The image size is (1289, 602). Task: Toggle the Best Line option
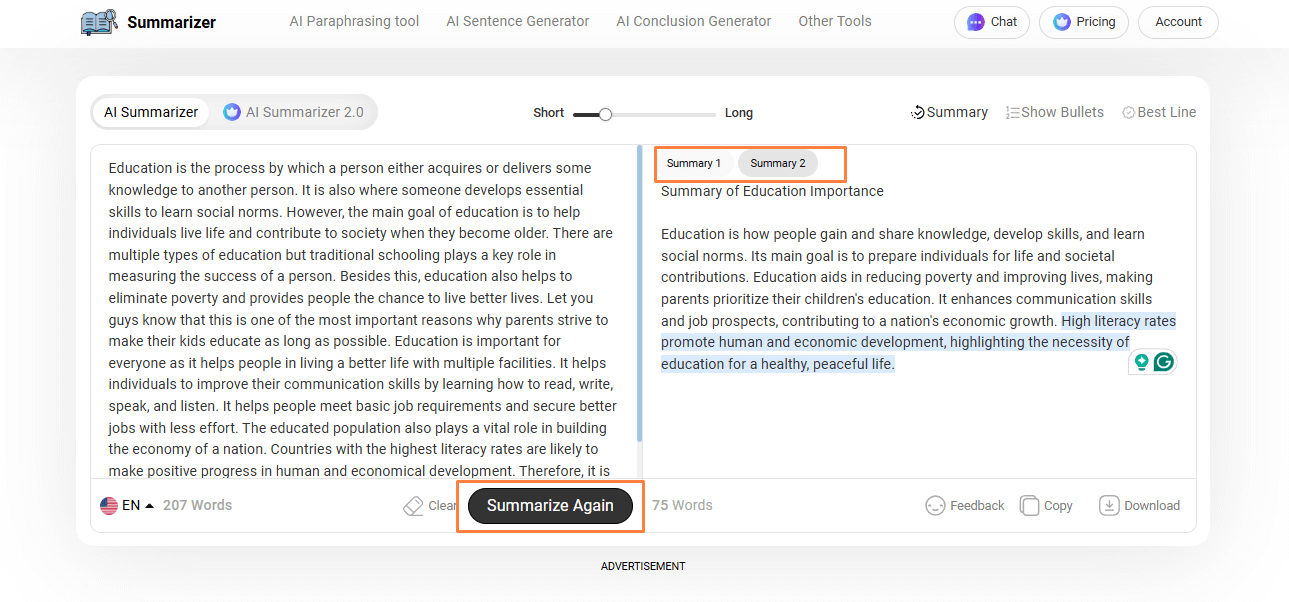point(1158,112)
